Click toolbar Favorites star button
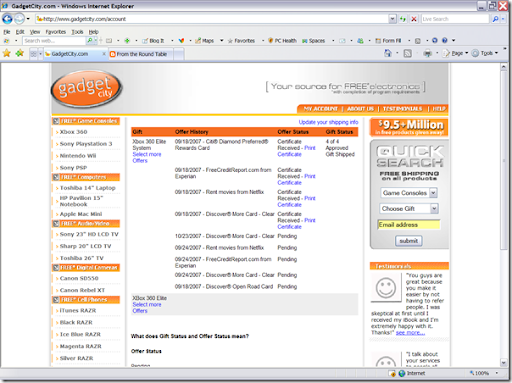The width and height of the screenshot is (512, 383). pyautogui.click(x=241, y=41)
